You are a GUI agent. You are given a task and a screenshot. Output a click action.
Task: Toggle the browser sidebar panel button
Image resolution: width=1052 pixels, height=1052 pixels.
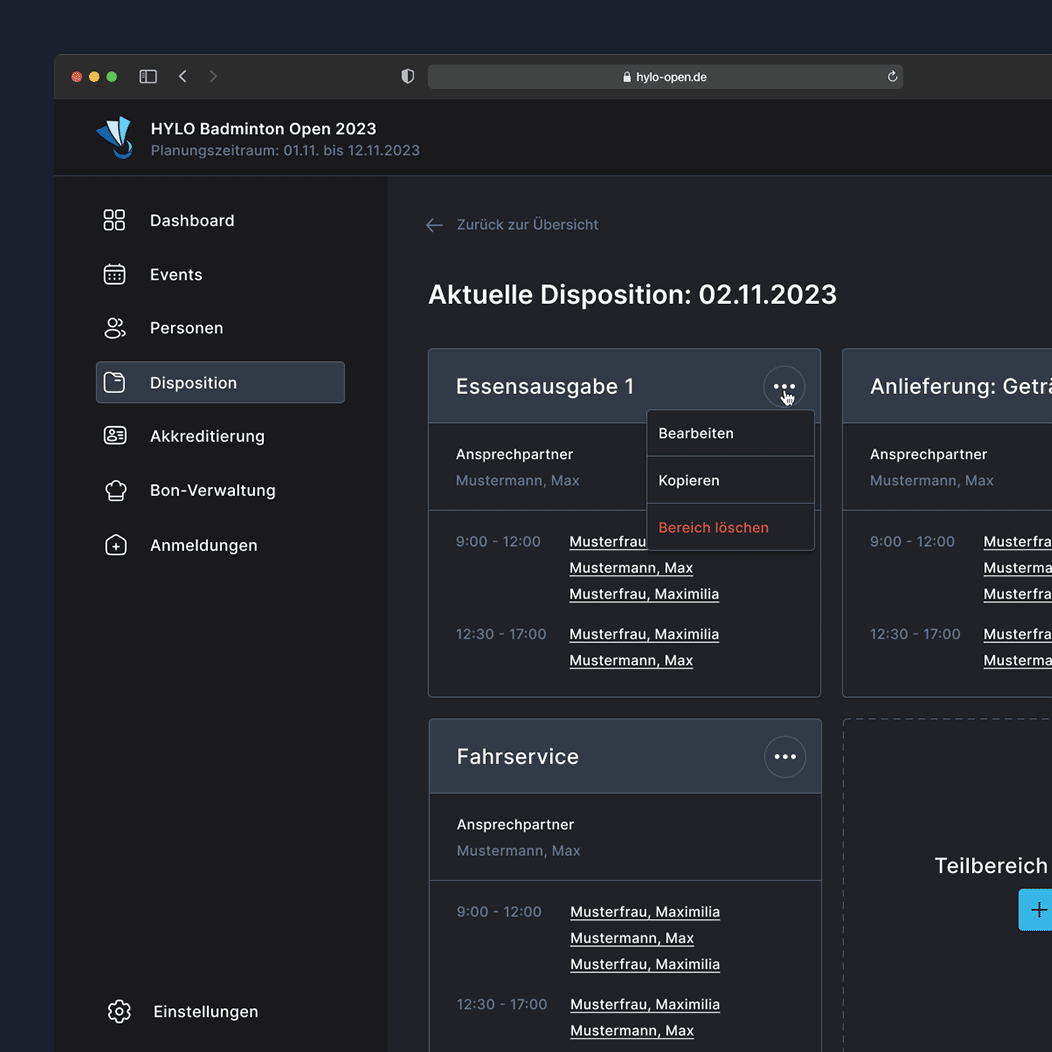pyautogui.click(x=148, y=76)
